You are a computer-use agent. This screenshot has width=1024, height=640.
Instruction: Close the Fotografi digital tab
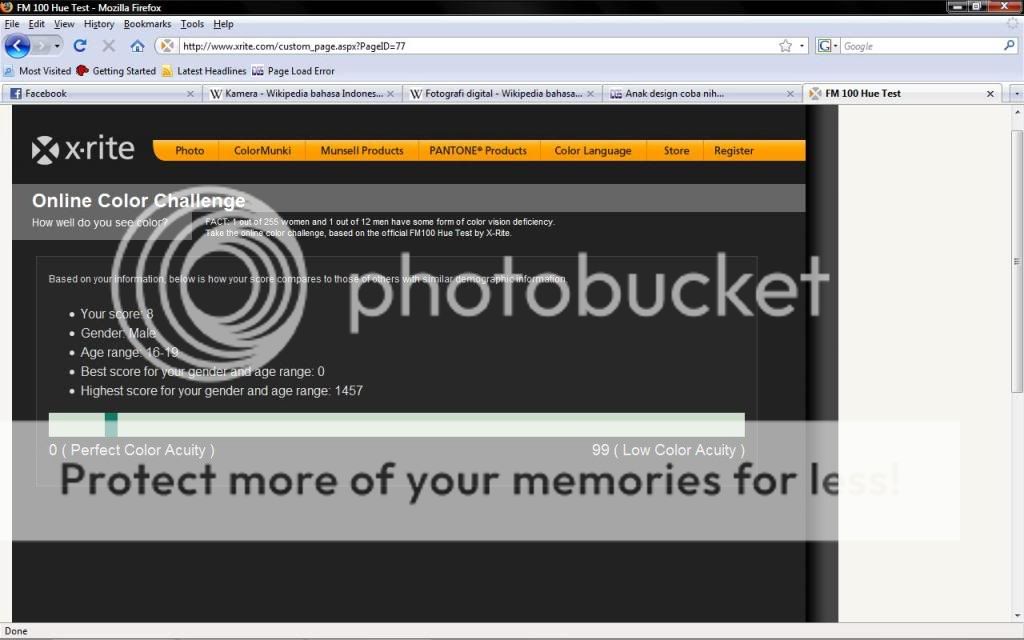[590, 94]
